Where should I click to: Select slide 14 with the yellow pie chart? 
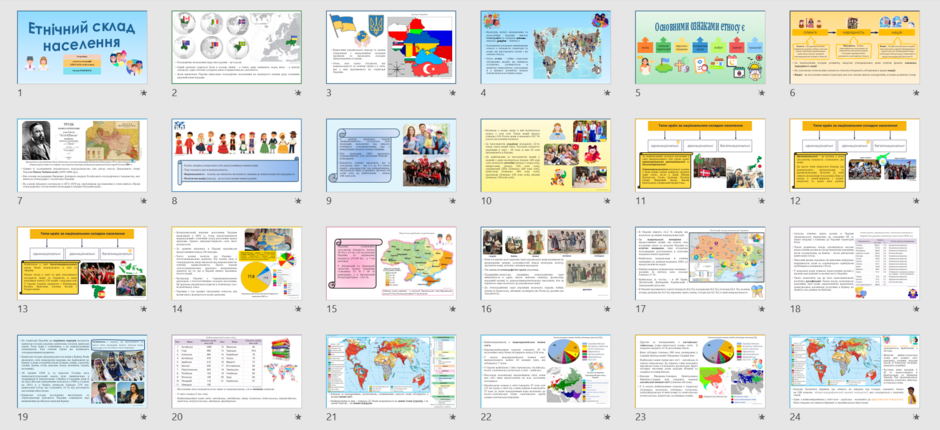237,263
